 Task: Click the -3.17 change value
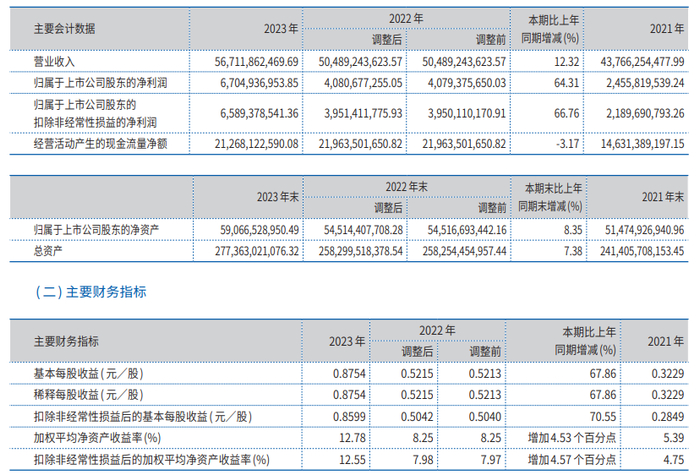click(x=567, y=144)
